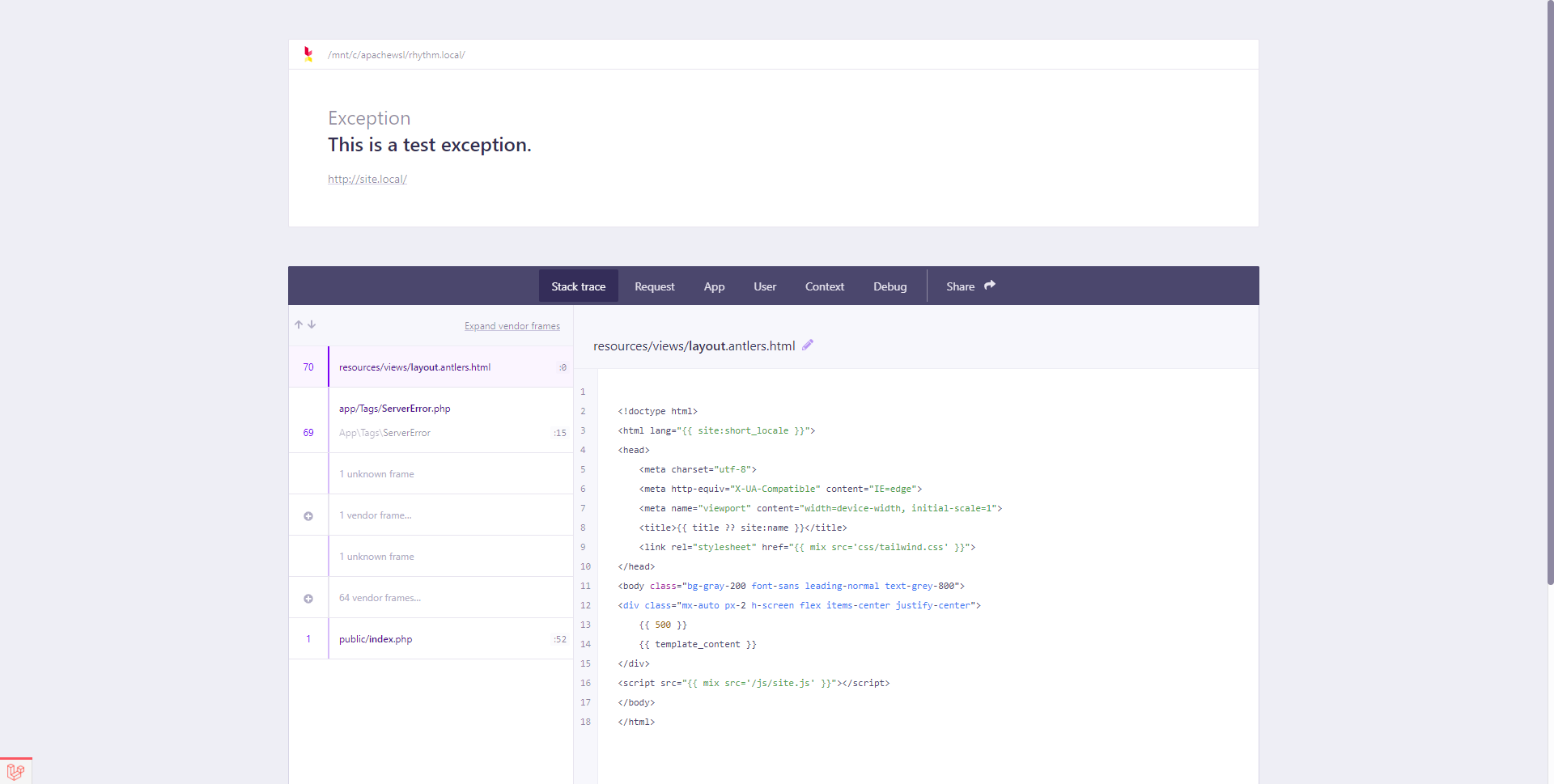Select the second '1 unknown frame' row below vendor frame

coord(431,557)
